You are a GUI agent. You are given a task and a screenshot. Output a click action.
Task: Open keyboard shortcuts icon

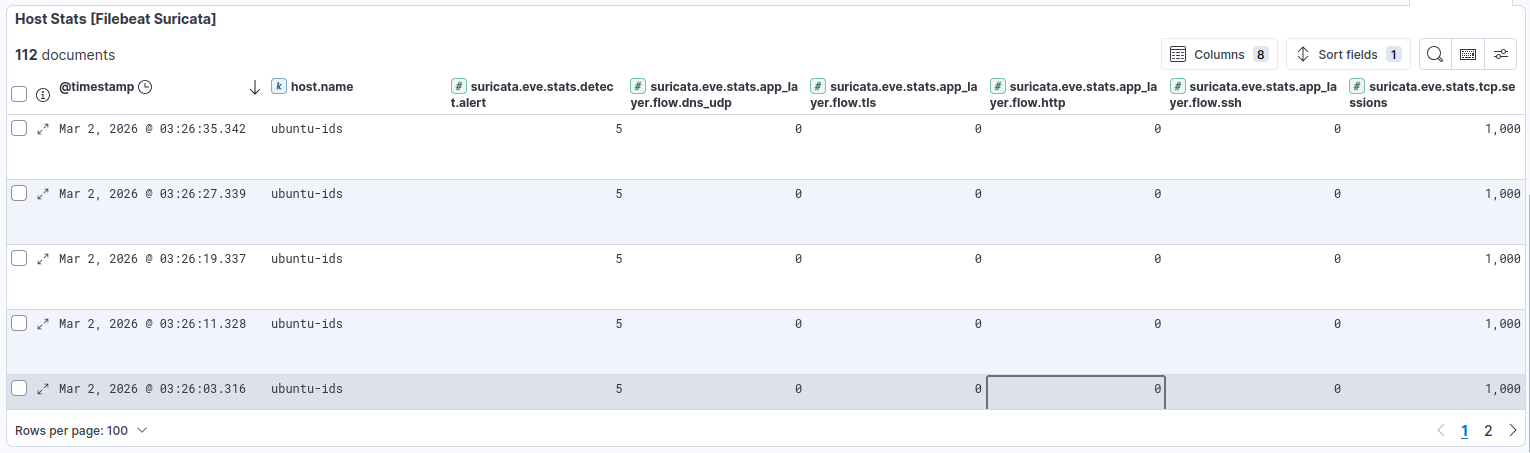(1467, 55)
